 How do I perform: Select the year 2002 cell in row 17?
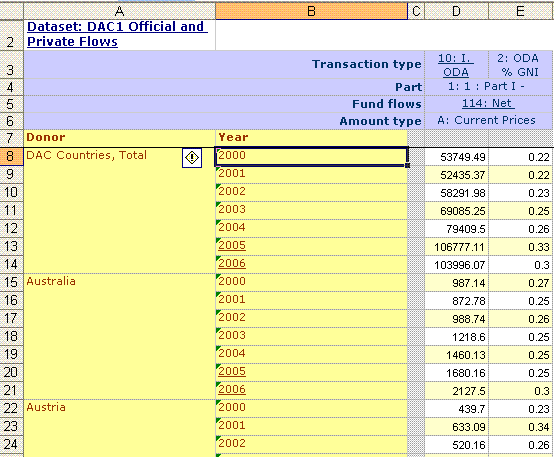click(x=311, y=318)
